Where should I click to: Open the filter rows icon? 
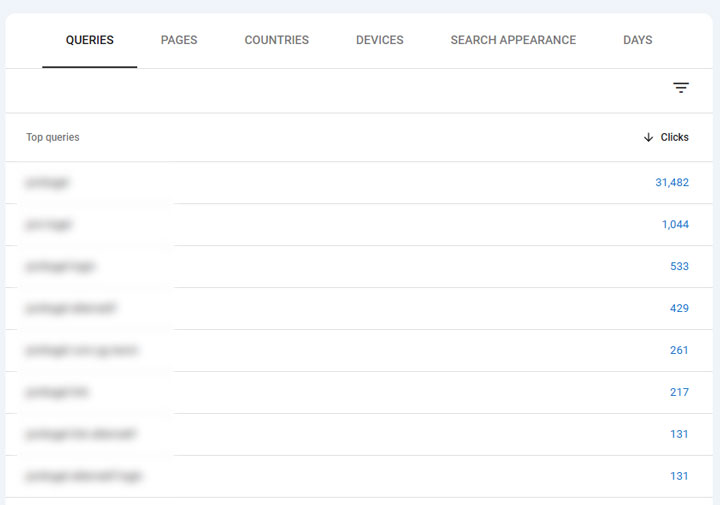(x=681, y=88)
